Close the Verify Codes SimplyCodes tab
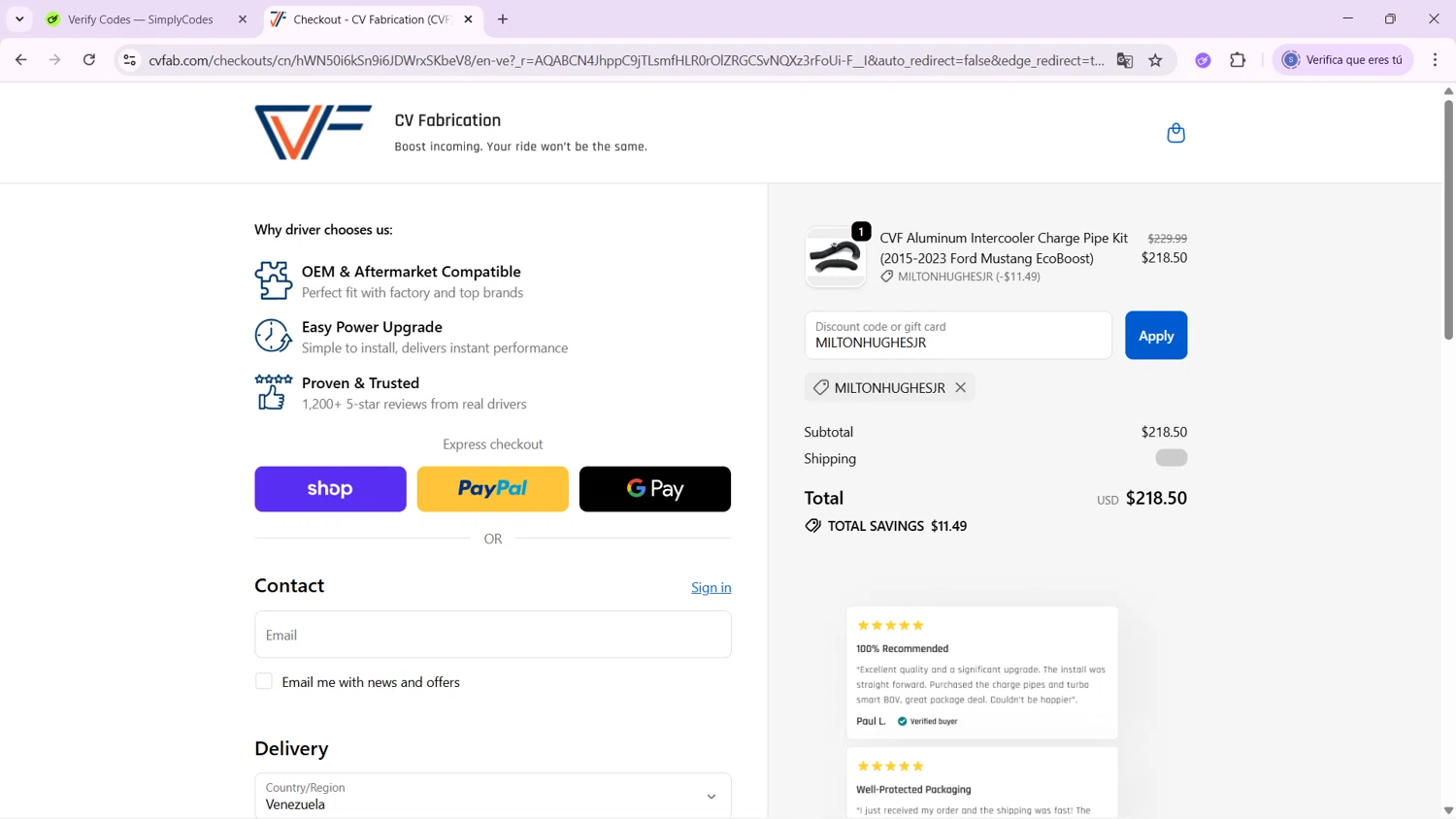The width and height of the screenshot is (1456, 819). (x=243, y=19)
